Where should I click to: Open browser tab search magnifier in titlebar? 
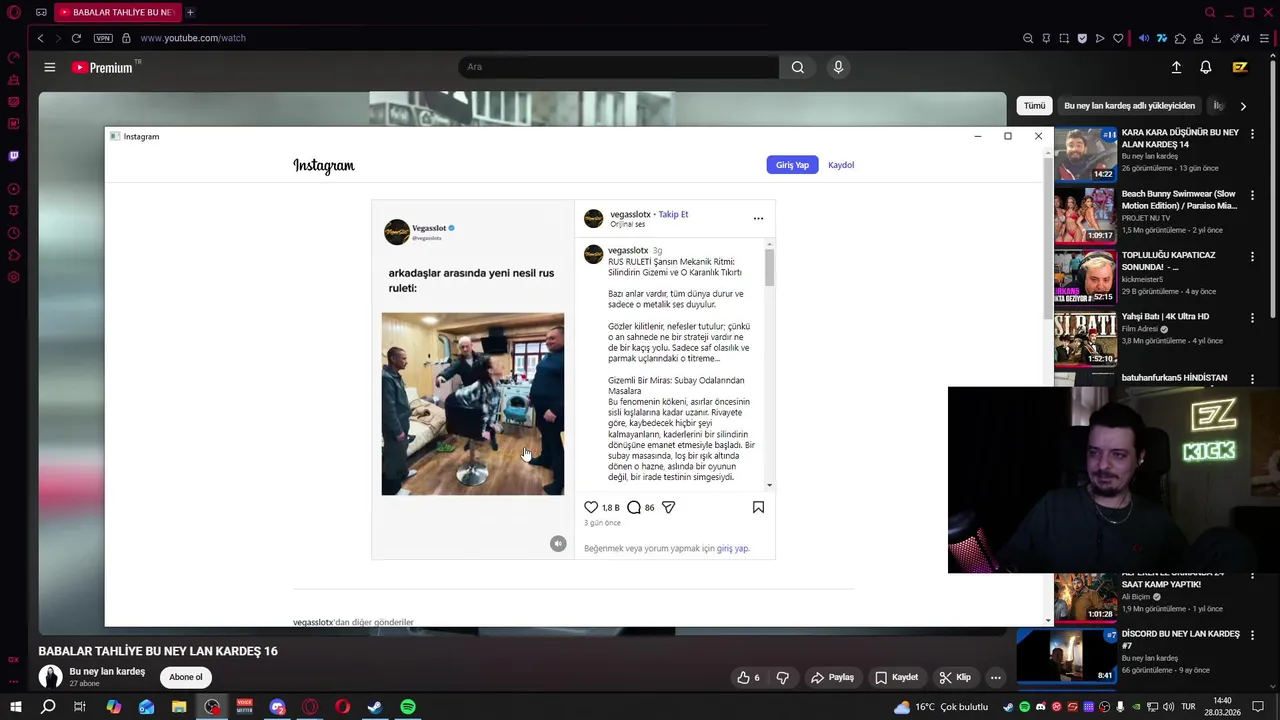point(1210,12)
